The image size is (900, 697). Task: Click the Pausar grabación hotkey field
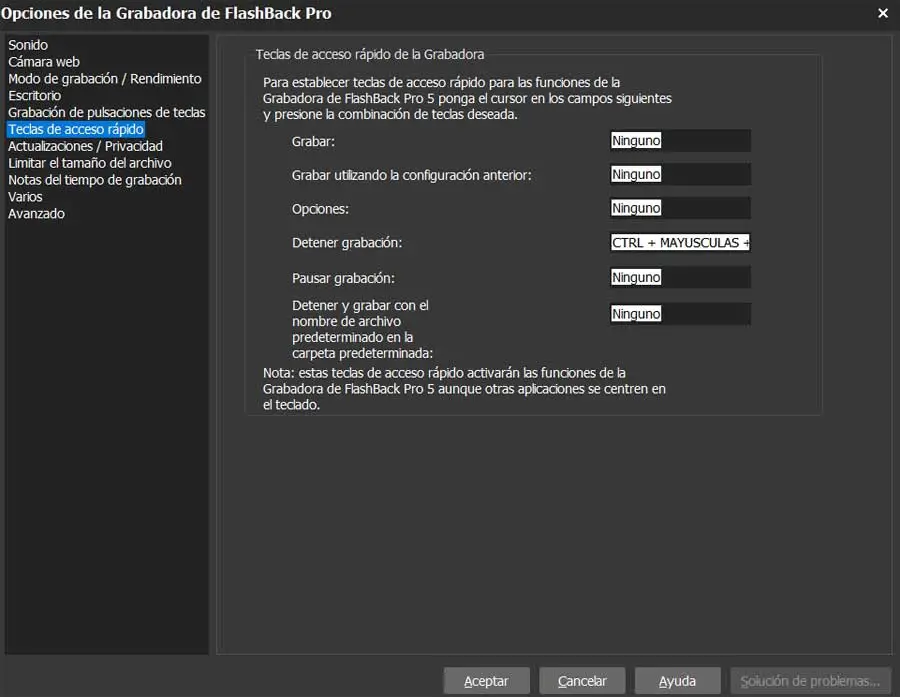point(680,277)
